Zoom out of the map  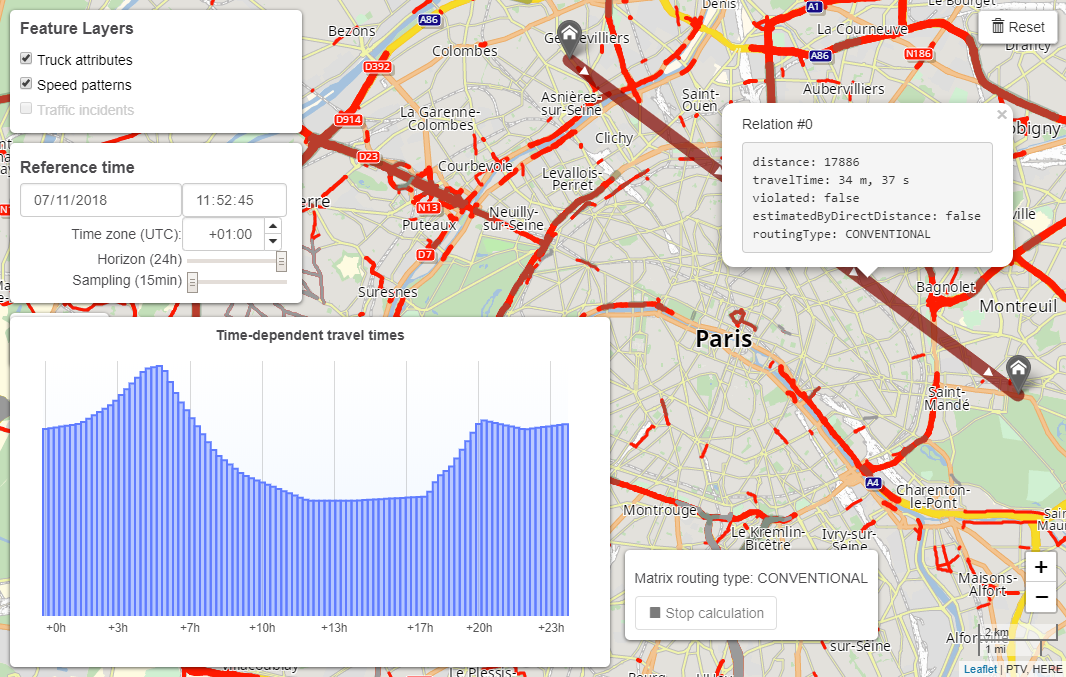(x=1040, y=597)
